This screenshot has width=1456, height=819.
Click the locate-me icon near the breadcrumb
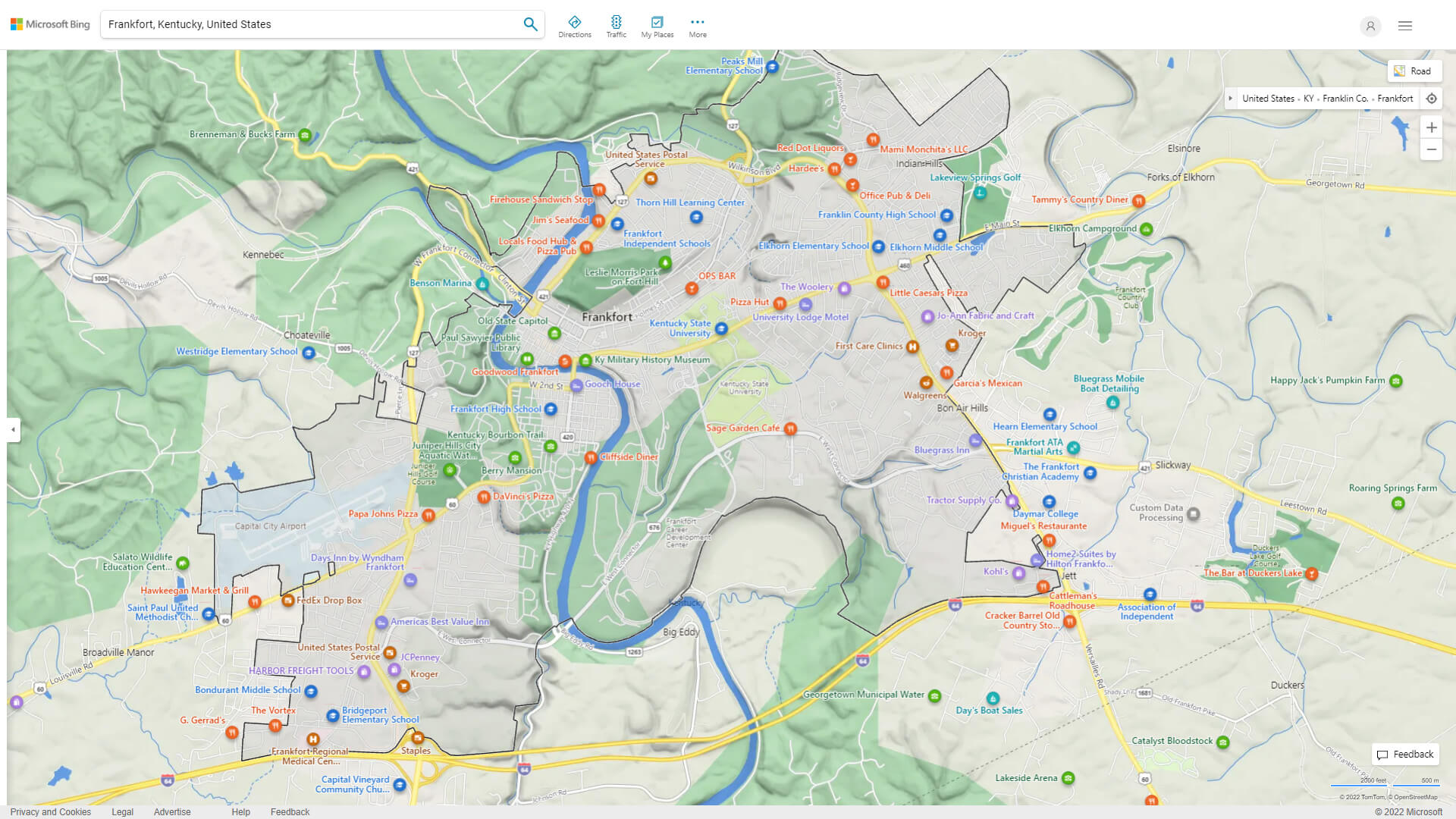(x=1432, y=98)
